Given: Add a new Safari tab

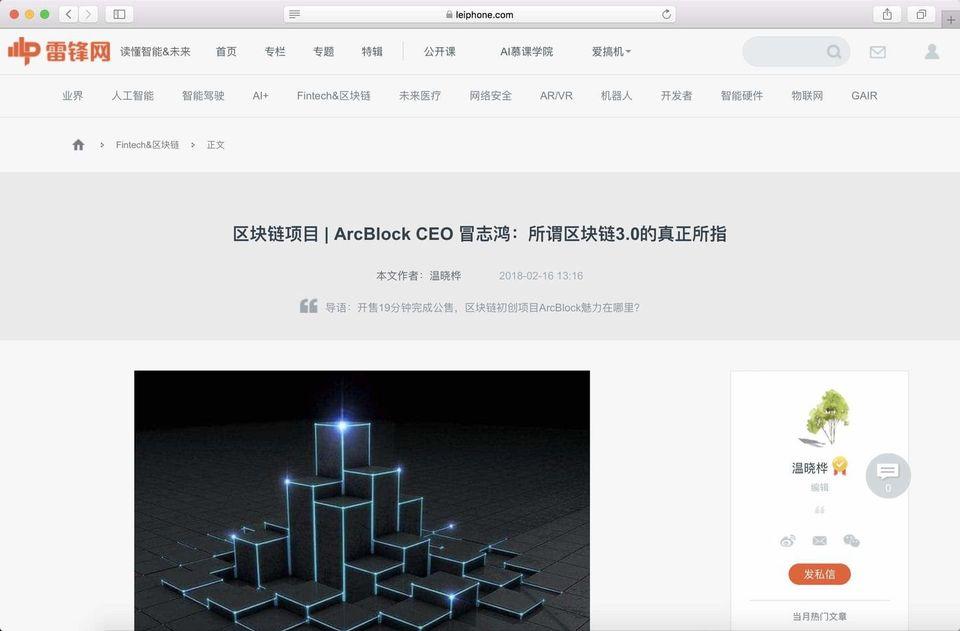Looking at the screenshot, I should pyautogui.click(x=950, y=20).
